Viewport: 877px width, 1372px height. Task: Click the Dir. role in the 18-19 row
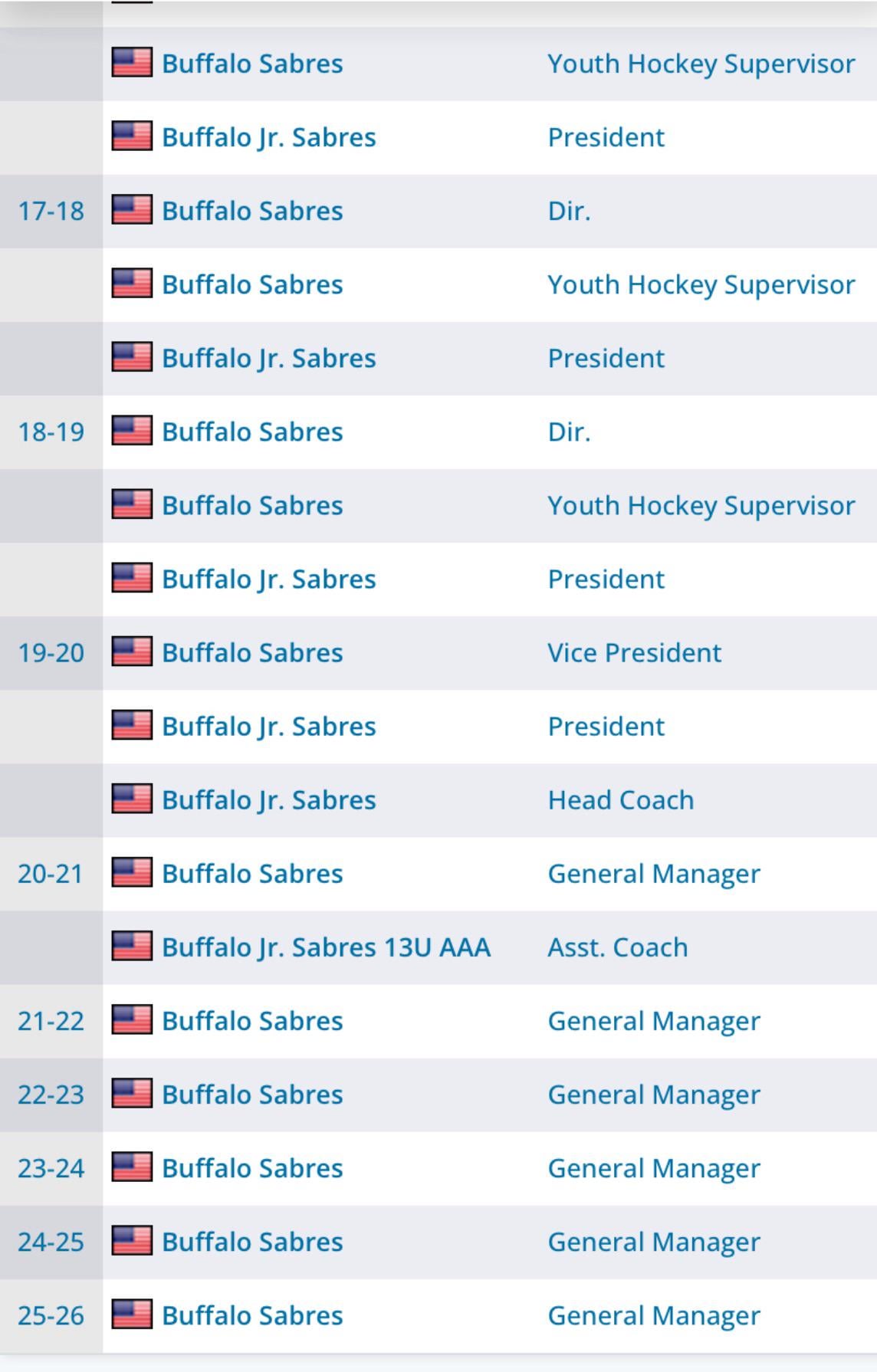tap(569, 432)
